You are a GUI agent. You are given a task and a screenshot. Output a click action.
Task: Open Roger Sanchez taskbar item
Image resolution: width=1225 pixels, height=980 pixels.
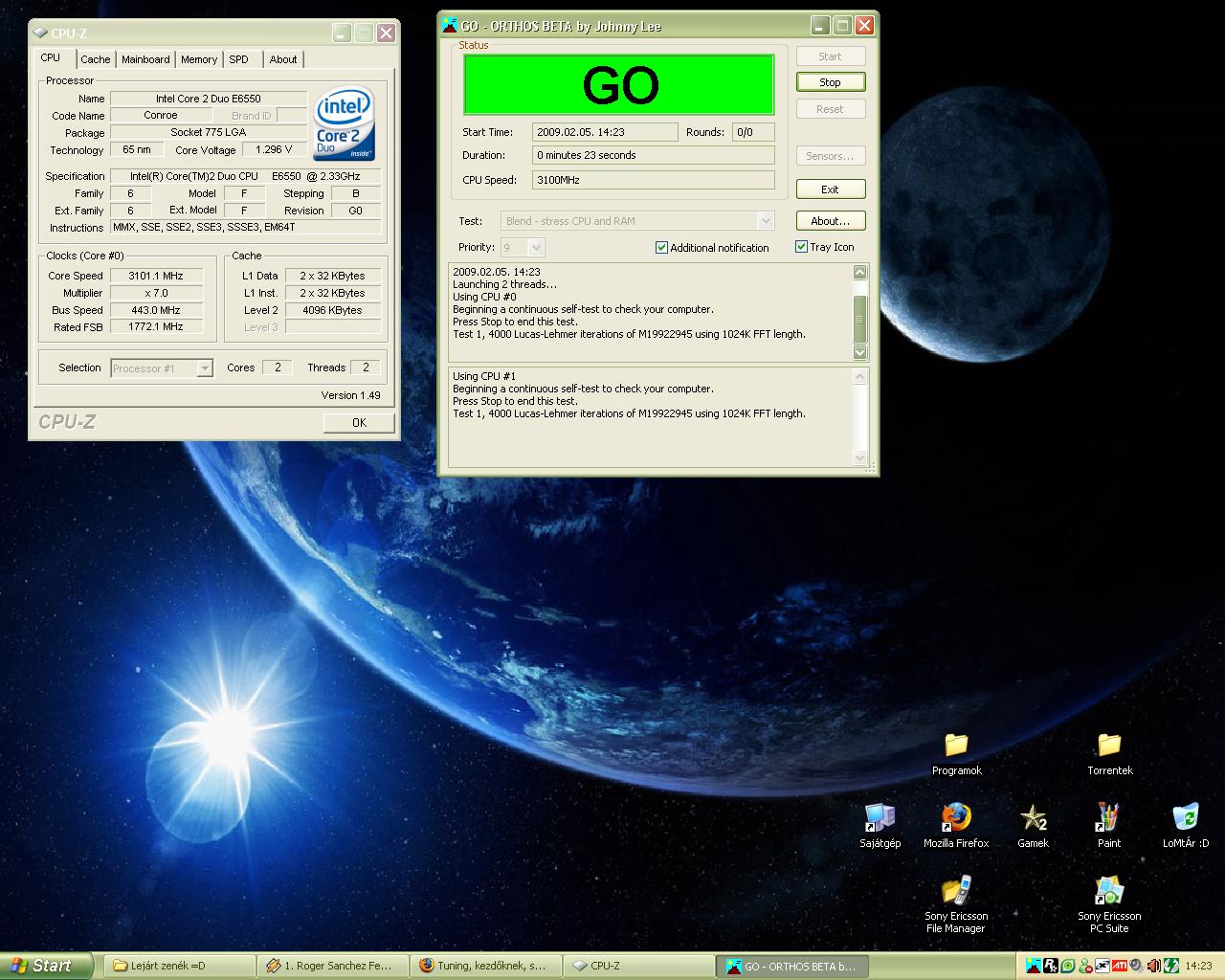[x=333, y=966]
